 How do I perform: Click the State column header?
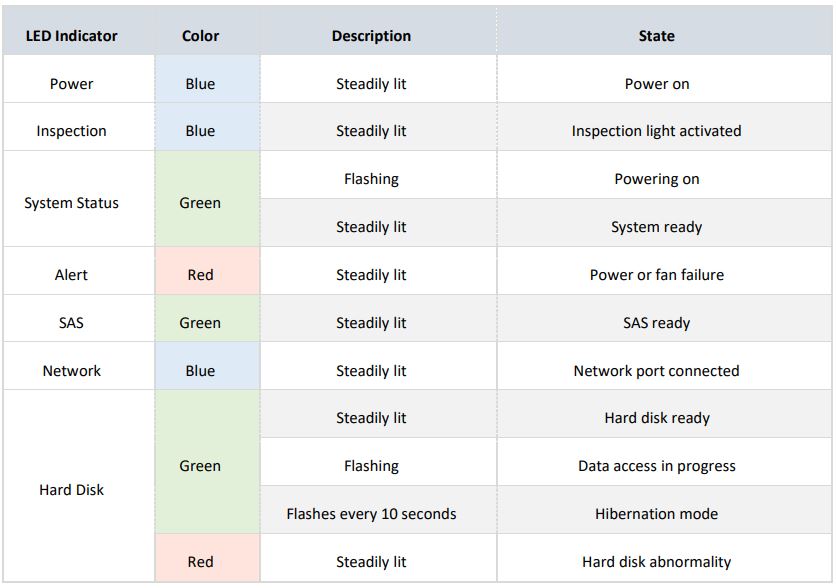point(656,36)
